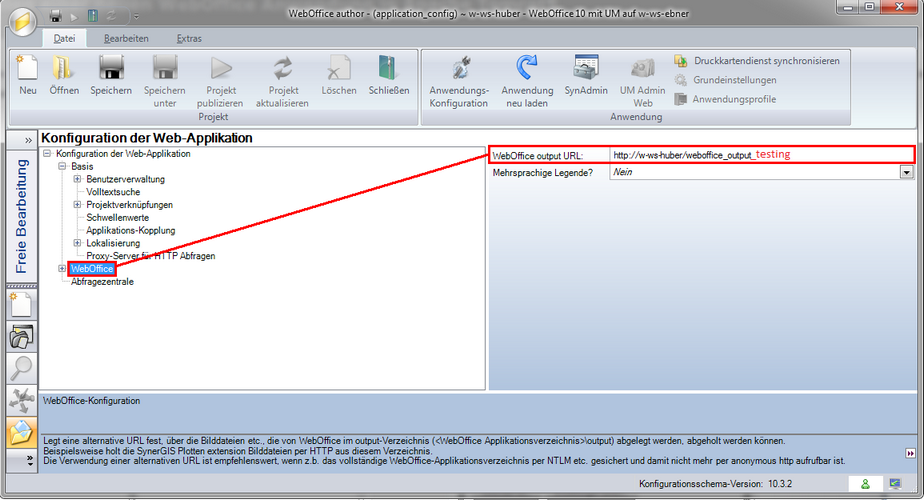Viewport: 924px width, 500px height.
Task: Click WebOffice-Konfiguration description heading
Action: click(91, 401)
